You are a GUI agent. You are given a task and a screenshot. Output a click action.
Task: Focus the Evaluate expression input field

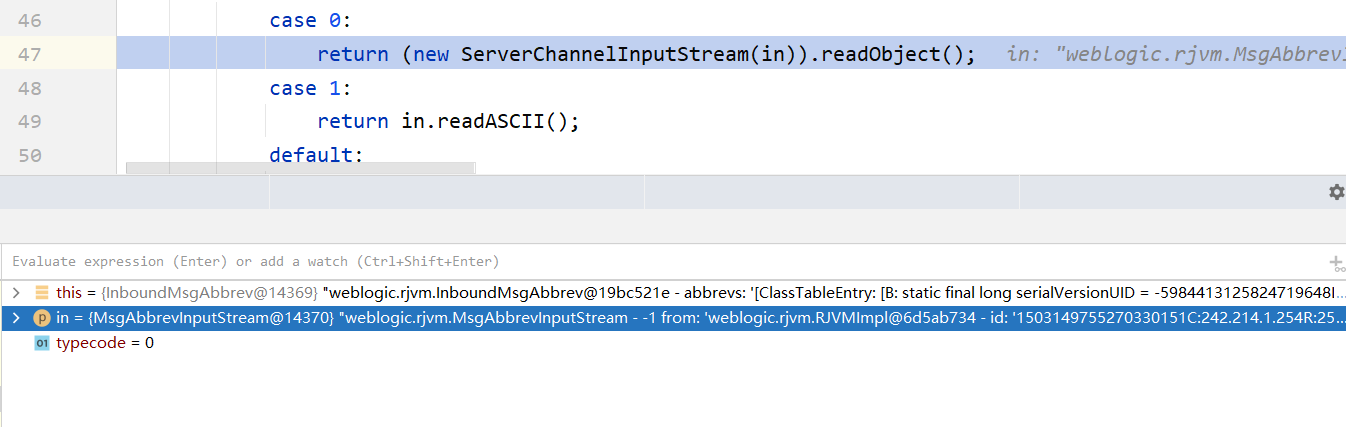click(x=664, y=262)
